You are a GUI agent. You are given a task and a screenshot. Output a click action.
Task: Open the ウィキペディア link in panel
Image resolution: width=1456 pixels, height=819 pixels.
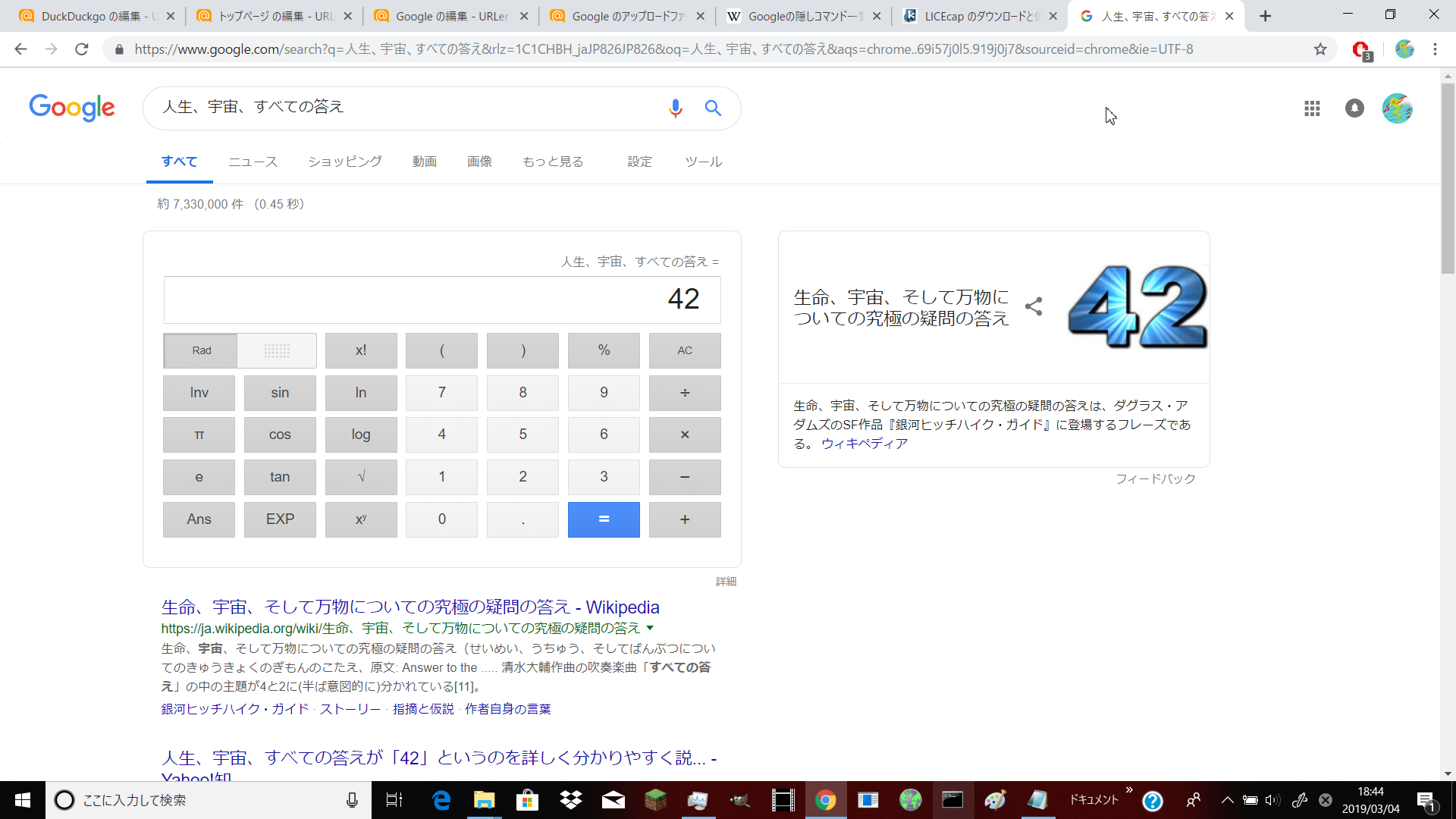(864, 444)
